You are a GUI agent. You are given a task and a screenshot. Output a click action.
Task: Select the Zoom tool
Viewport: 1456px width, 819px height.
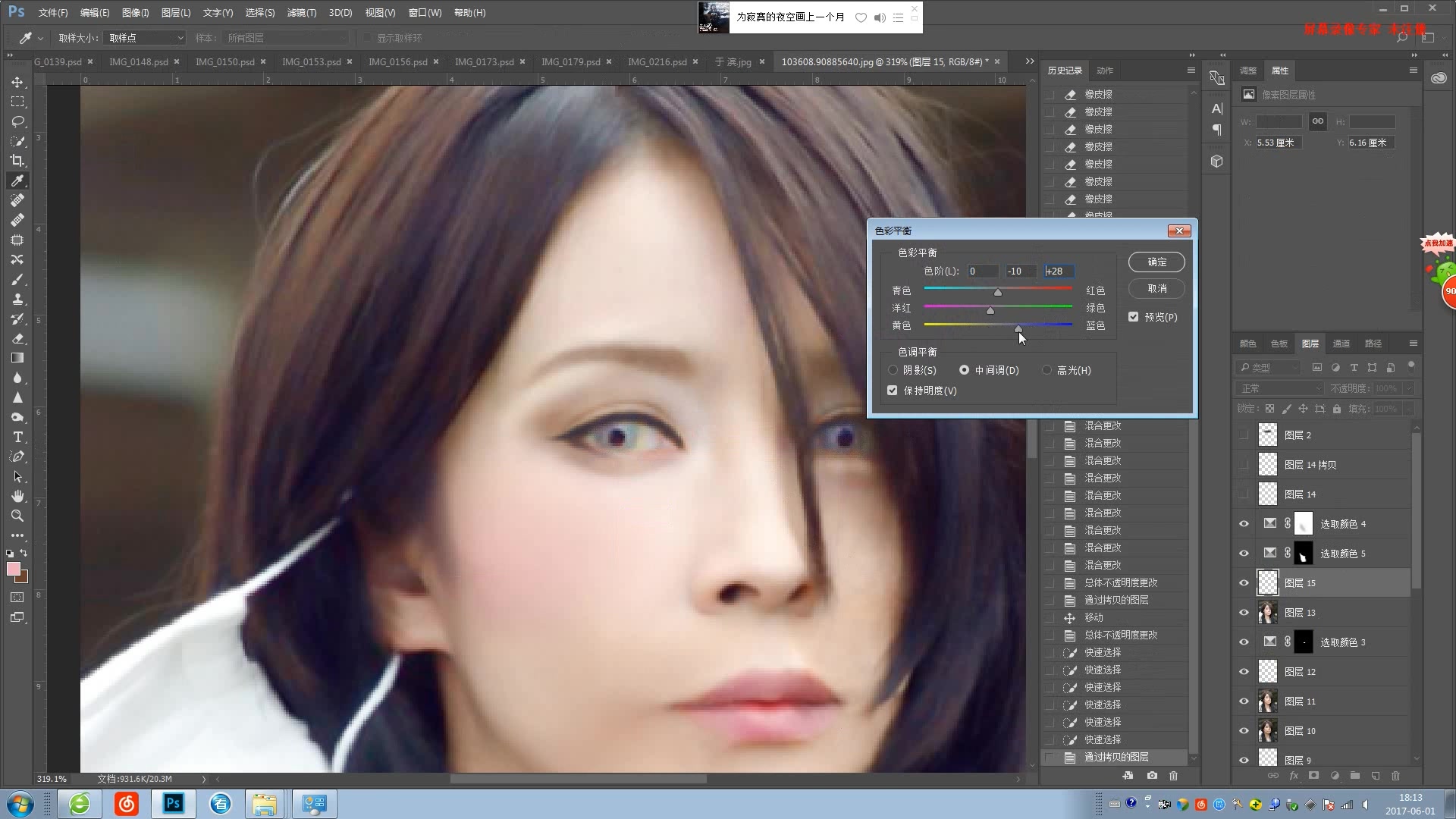17,516
